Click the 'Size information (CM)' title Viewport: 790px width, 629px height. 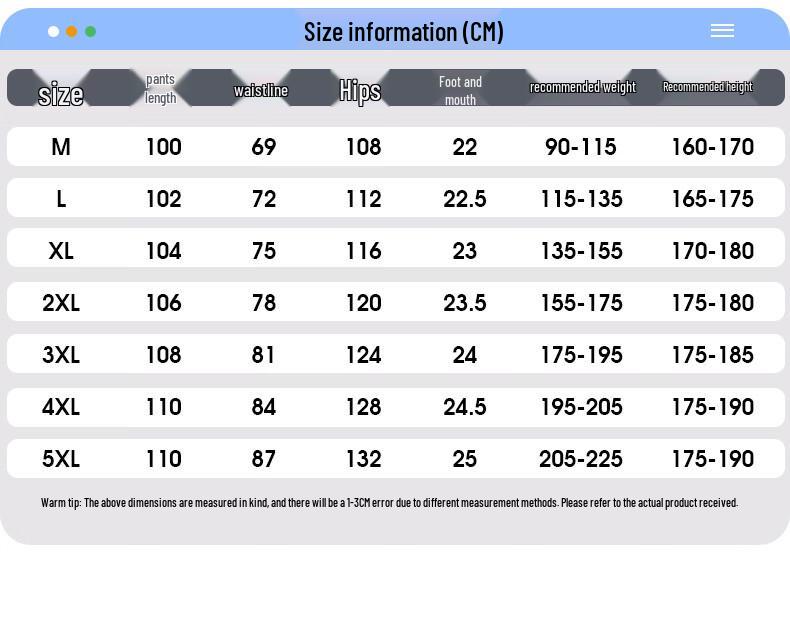click(x=403, y=32)
